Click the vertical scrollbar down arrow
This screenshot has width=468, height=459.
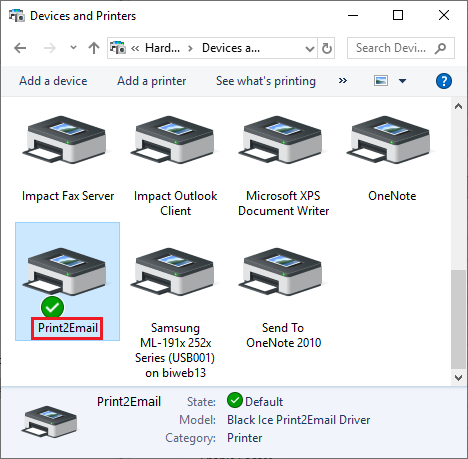click(459, 378)
